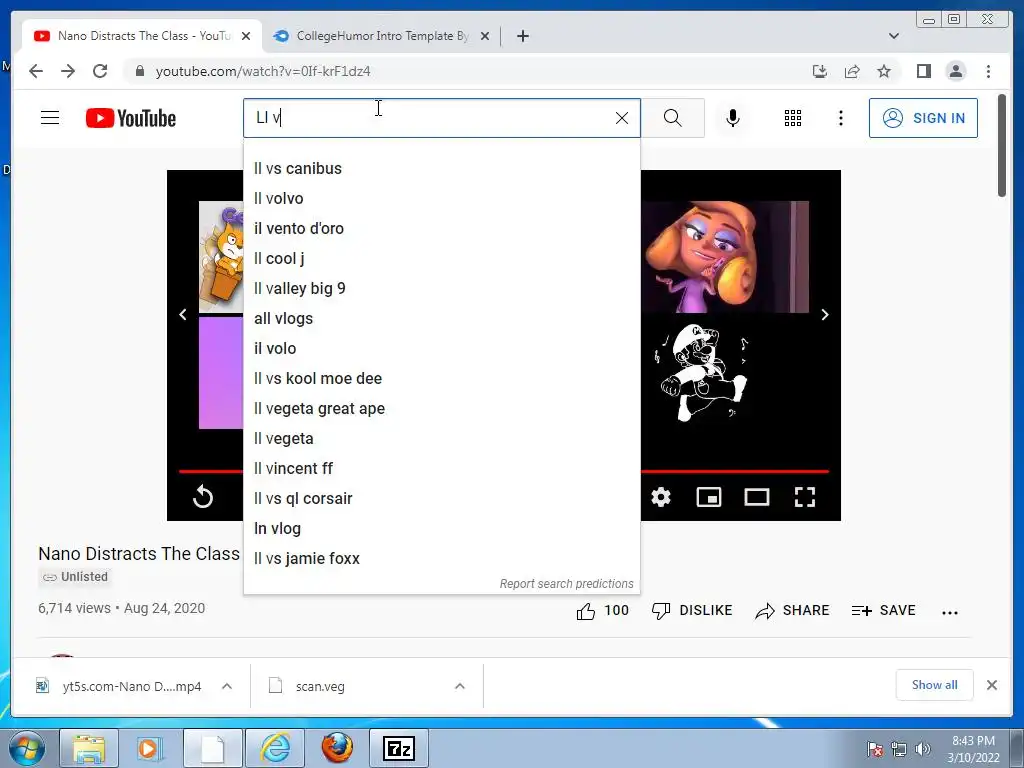Close the downloads bar
This screenshot has width=1024, height=768.
[991, 685]
